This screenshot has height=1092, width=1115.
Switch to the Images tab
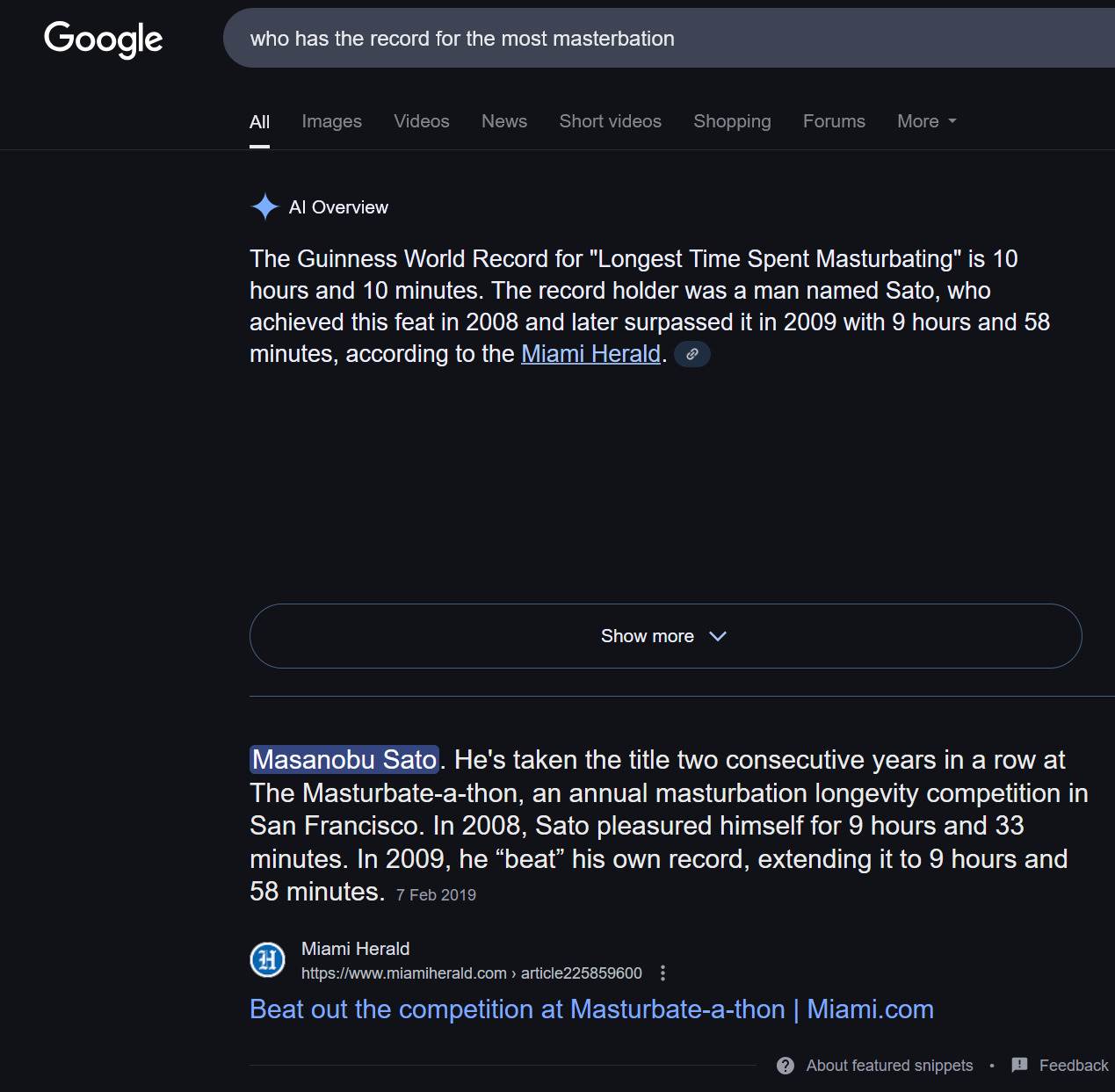(331, 121)
